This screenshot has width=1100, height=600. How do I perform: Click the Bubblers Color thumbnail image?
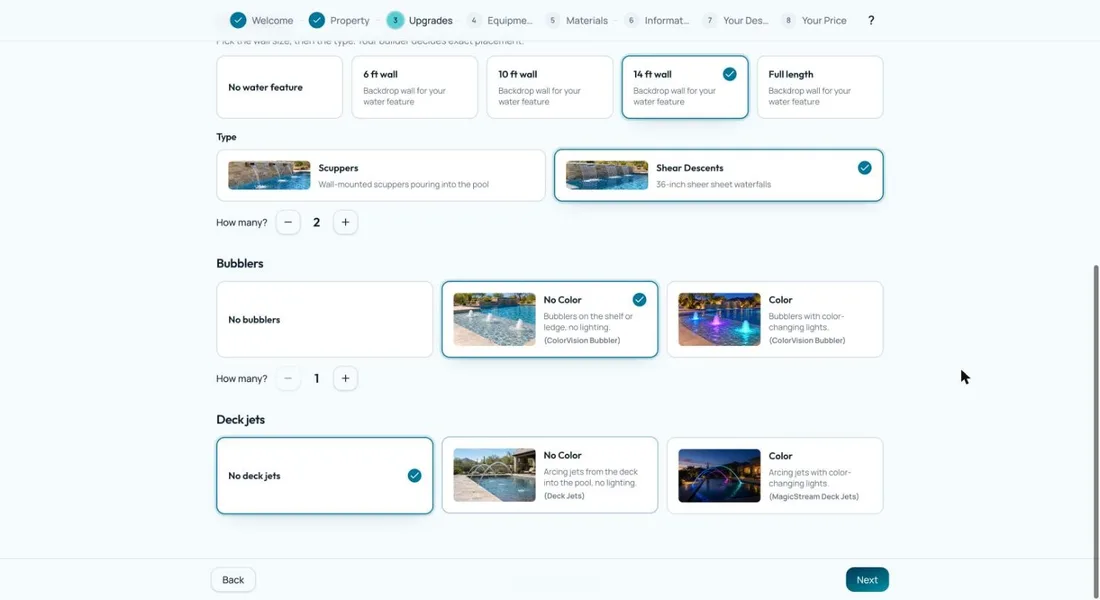coord(719,319)
